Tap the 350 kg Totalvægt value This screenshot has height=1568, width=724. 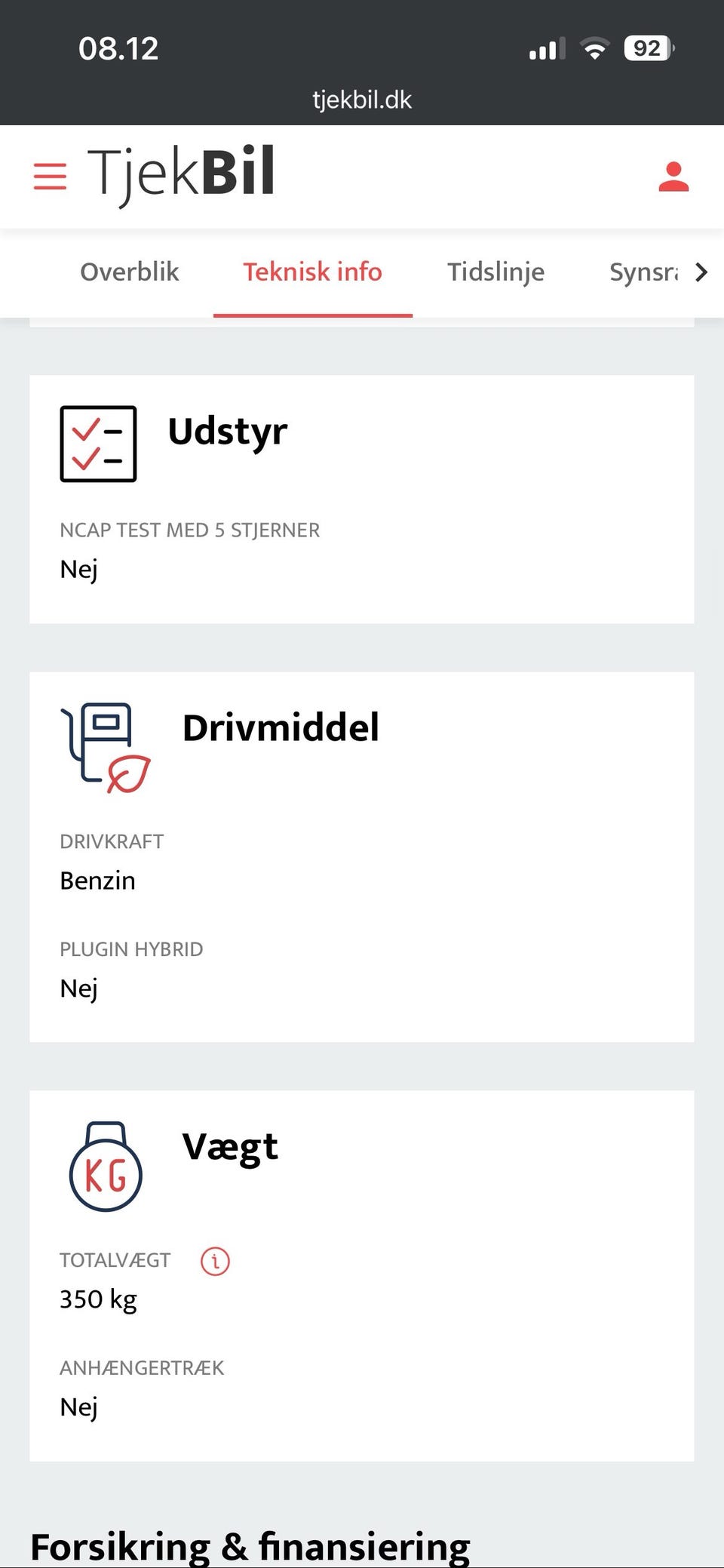[x=98, y=1299]
